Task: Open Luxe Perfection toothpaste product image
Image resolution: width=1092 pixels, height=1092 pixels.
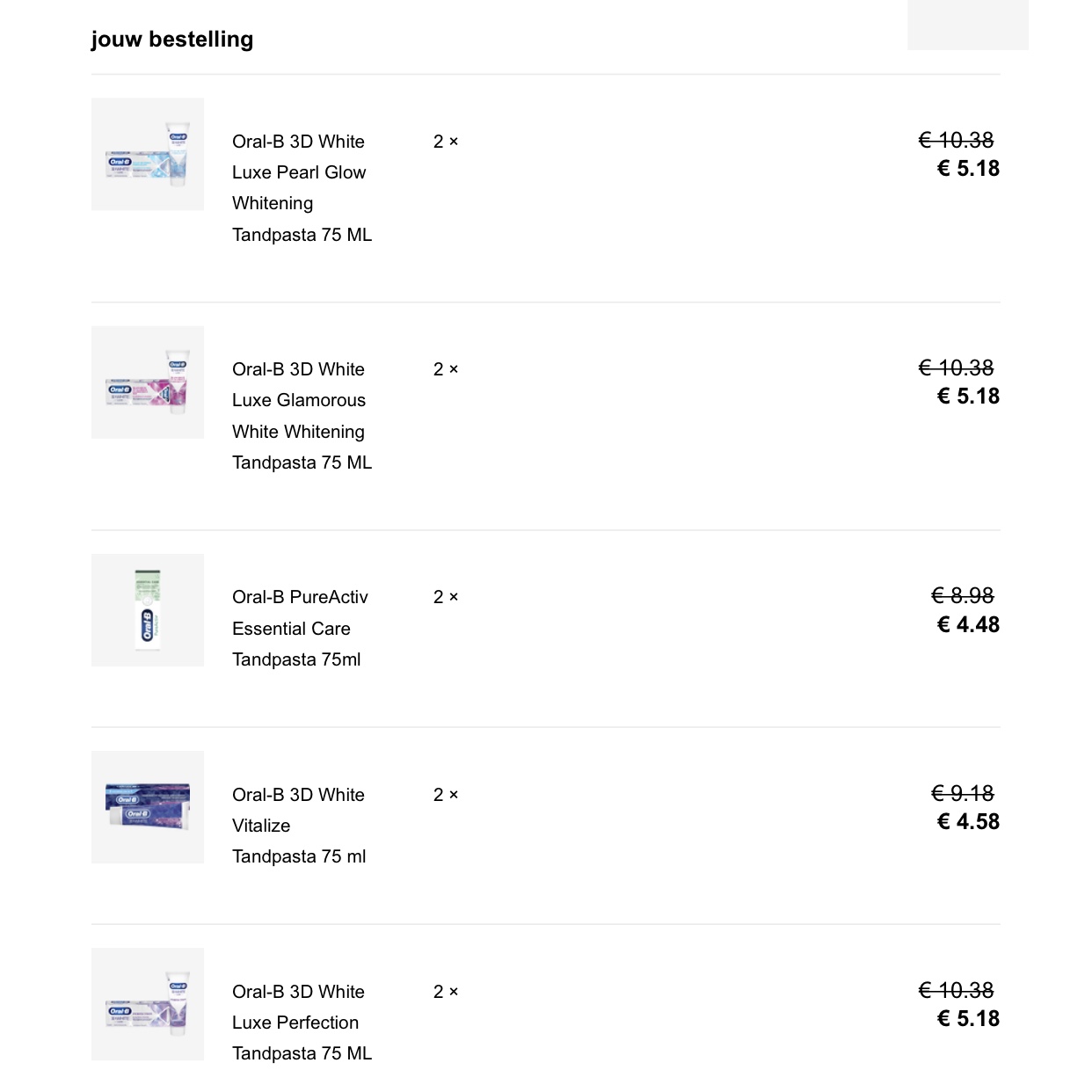Action: (148, 1004)
